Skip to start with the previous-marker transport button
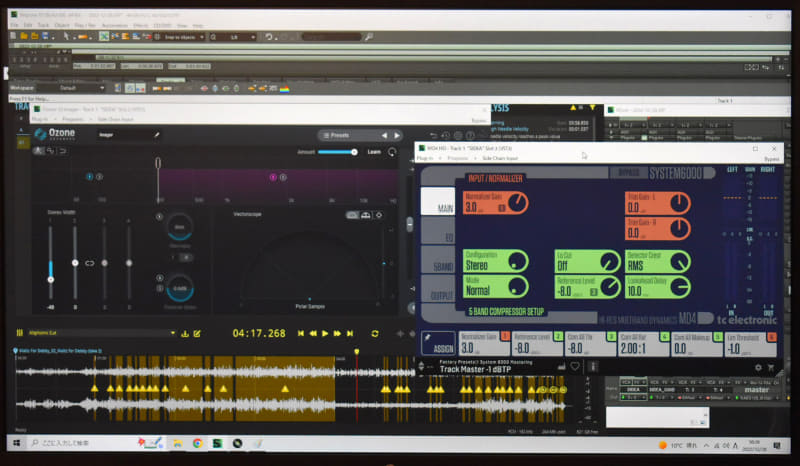The image size is (800, 466). pyautogui.click(x=301, y=333)
